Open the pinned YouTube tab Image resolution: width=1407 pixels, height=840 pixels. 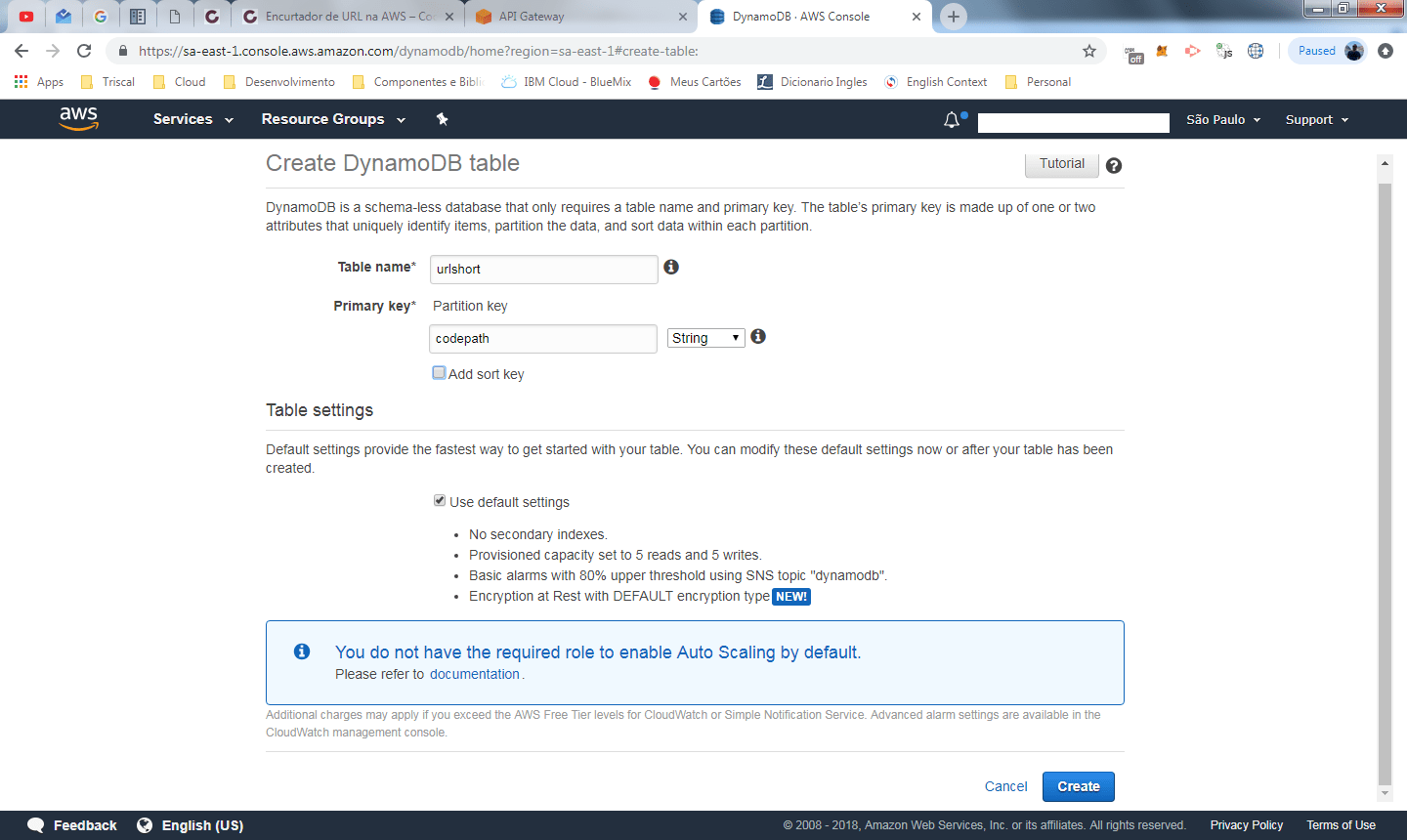point(26,17)
